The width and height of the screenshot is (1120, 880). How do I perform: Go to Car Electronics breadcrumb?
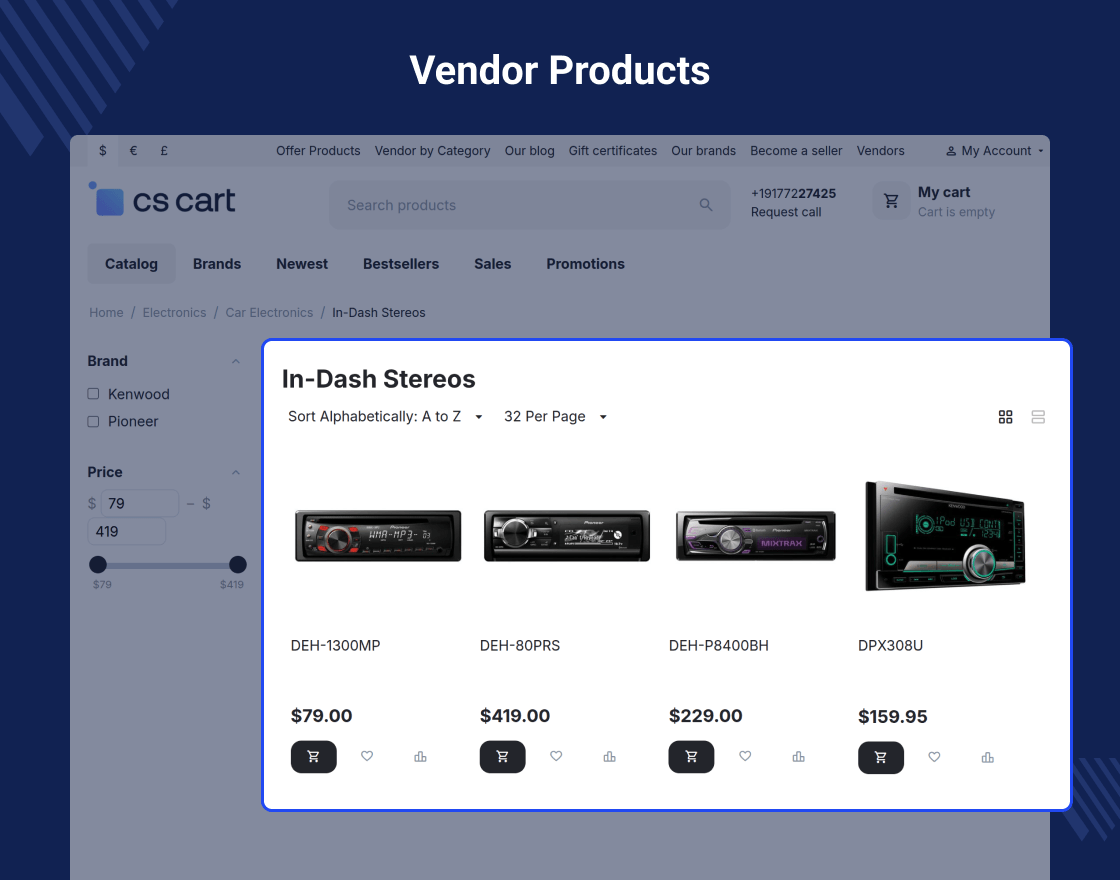pyautogui.click(x=269, y=312)
